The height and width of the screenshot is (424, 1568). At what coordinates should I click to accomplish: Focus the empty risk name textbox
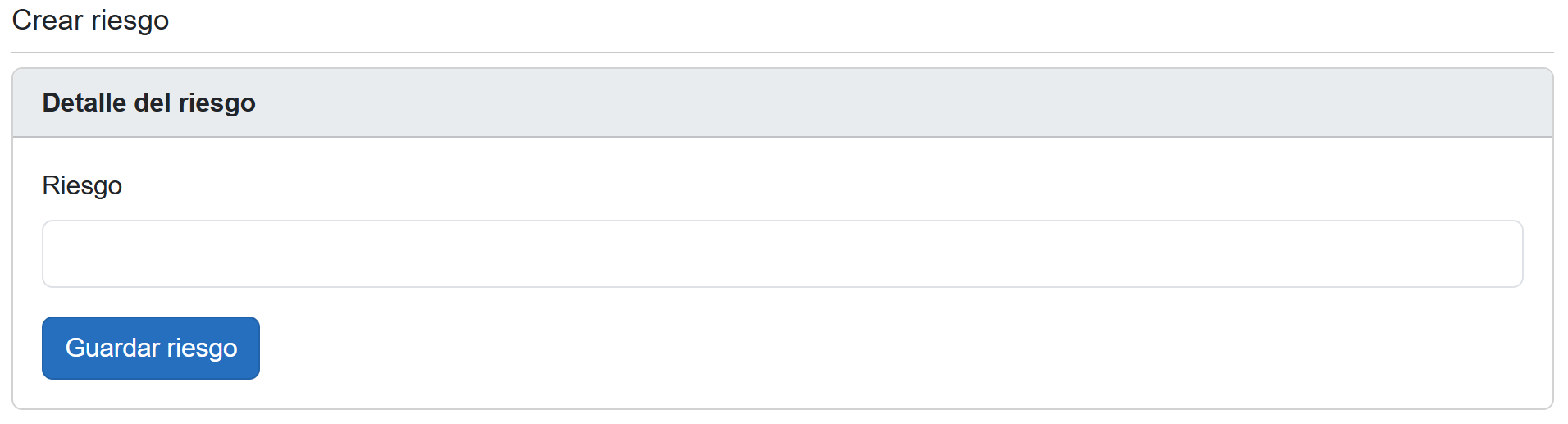tap(782, 253)
